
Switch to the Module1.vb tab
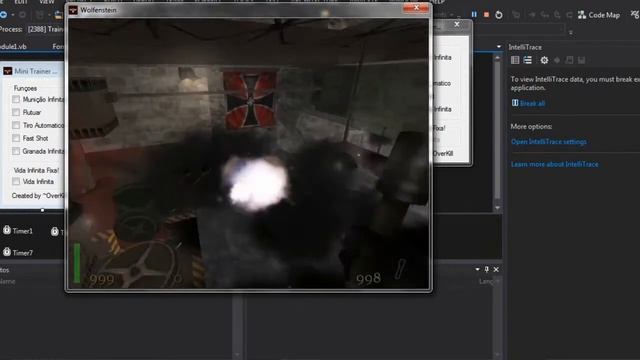pyautogui.click(x=14, y=47)
